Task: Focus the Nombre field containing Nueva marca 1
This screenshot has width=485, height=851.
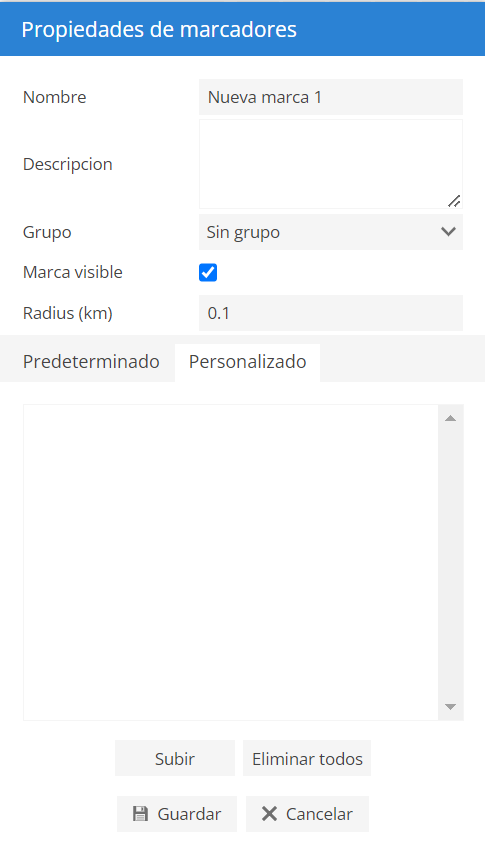Action: click(331, 97)
